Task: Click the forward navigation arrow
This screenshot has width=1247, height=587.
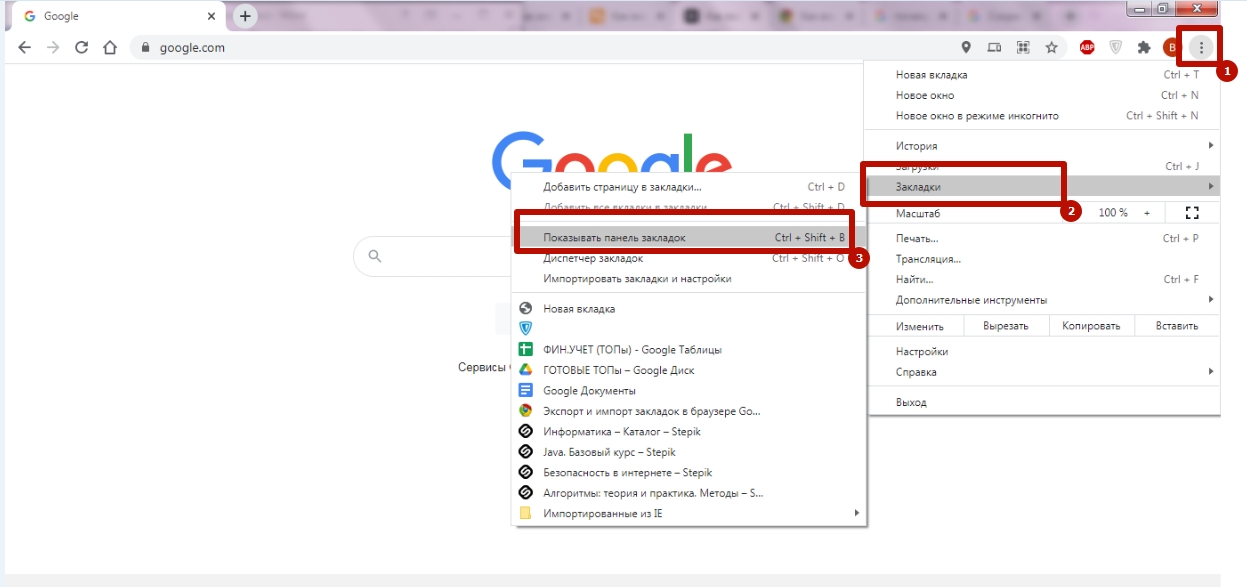Action: click(53, 47)
